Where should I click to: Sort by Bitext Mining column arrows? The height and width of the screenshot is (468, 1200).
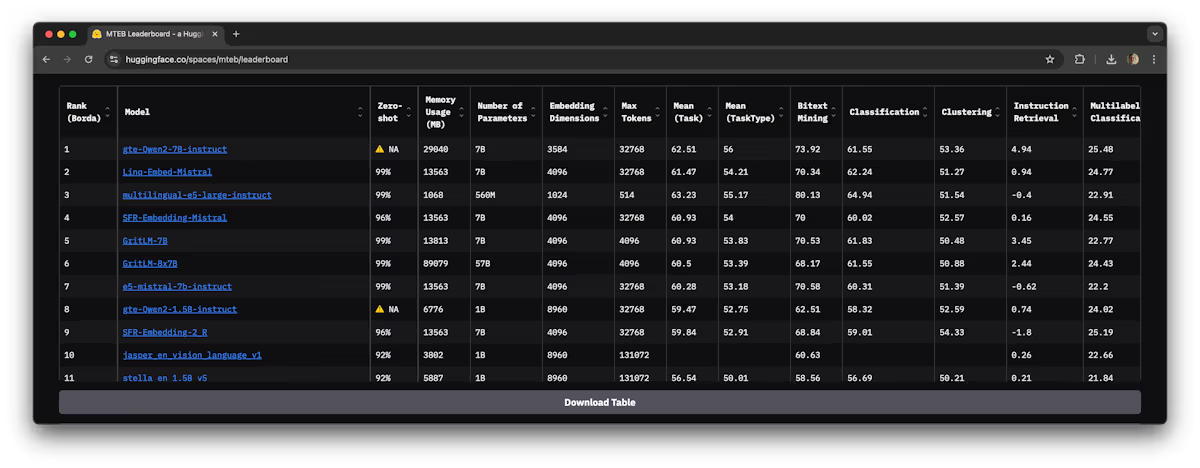tap(833, 112)
